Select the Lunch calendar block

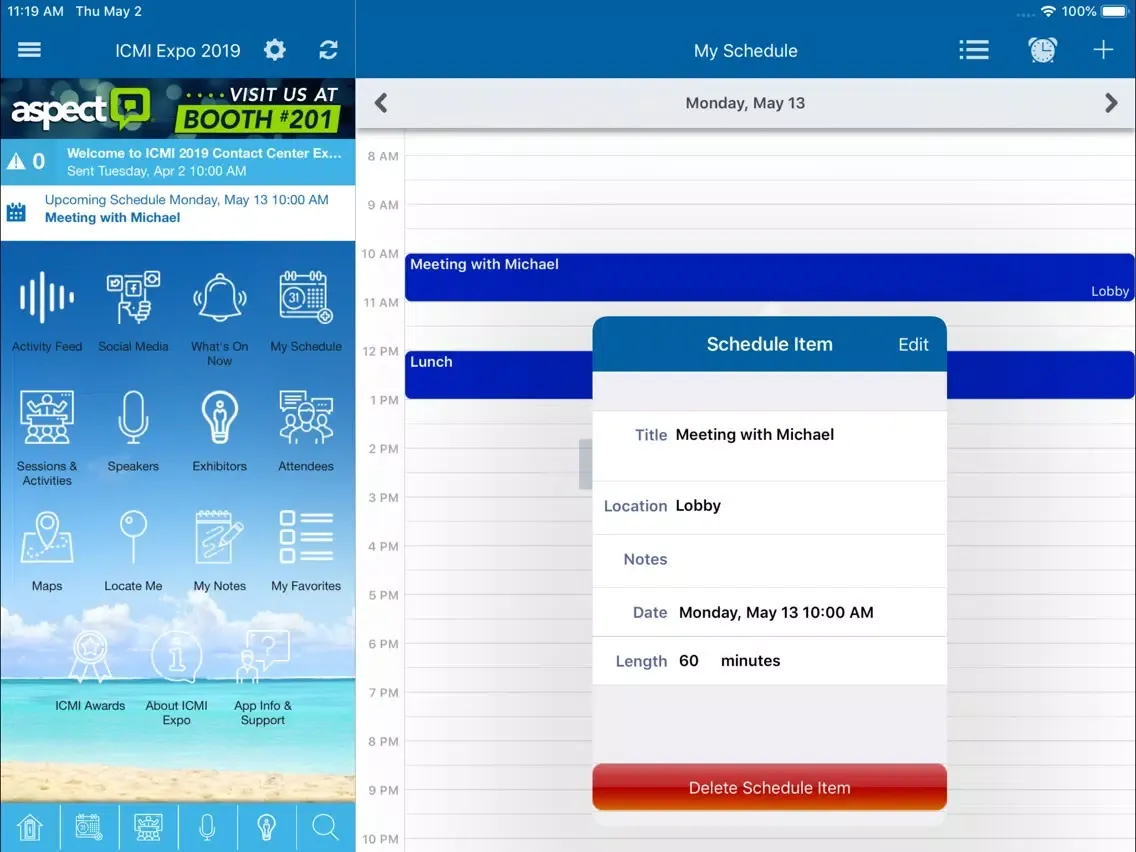498,375
